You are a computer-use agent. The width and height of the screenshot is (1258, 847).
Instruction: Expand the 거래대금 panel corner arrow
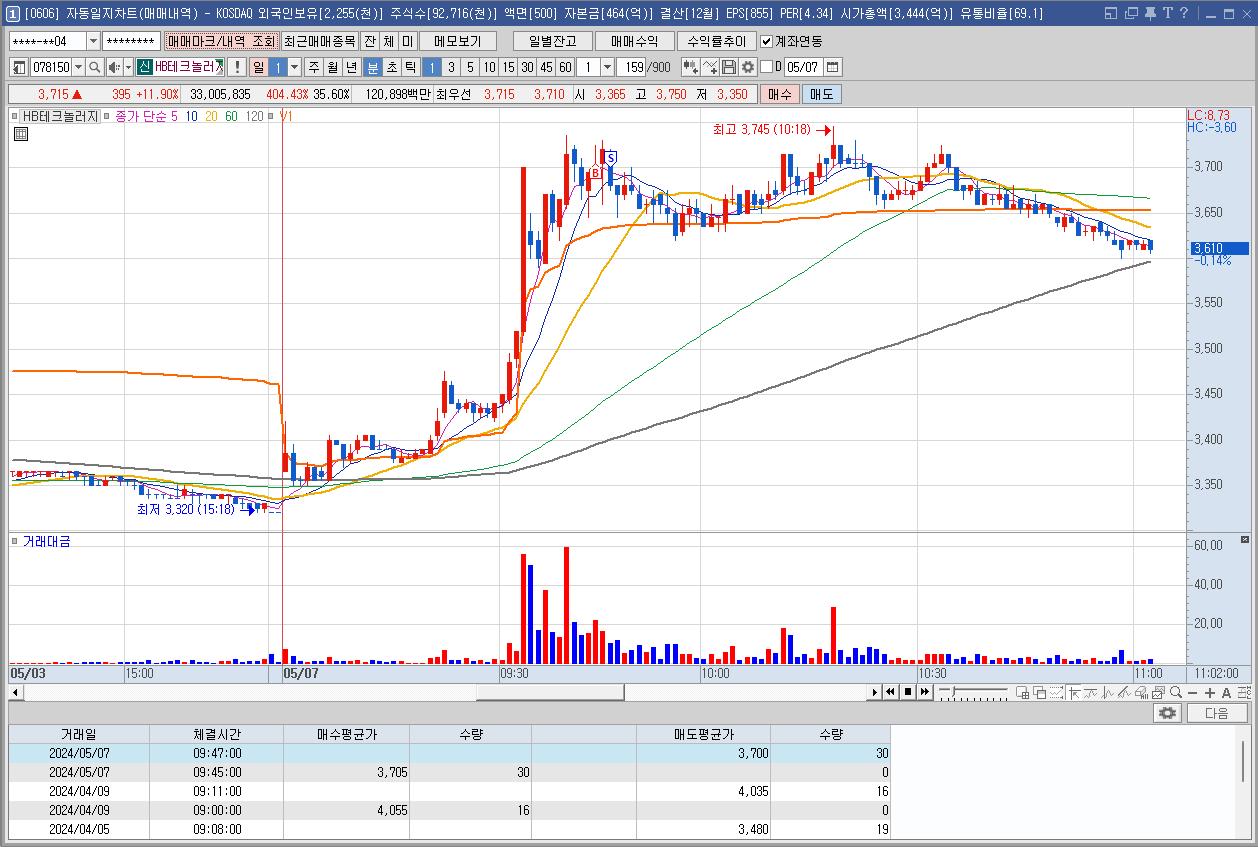tap(1244, 540)
